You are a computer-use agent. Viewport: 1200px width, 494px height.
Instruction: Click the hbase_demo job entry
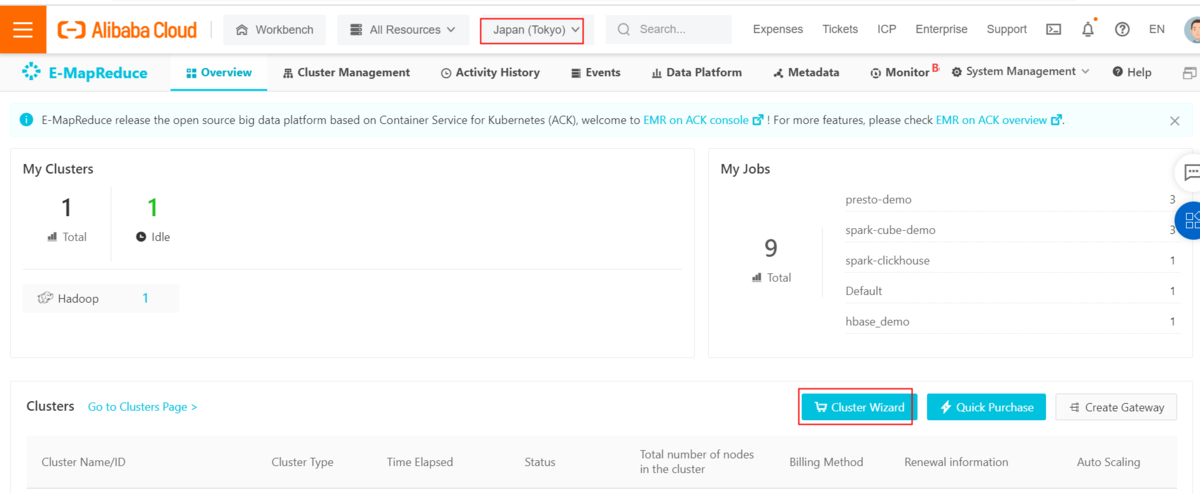pos(878,322)
